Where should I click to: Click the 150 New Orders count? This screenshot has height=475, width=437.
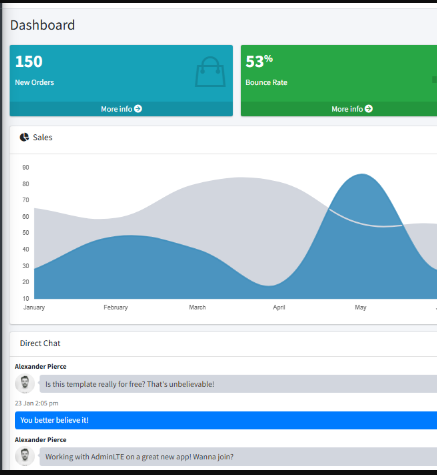[29, 62]
